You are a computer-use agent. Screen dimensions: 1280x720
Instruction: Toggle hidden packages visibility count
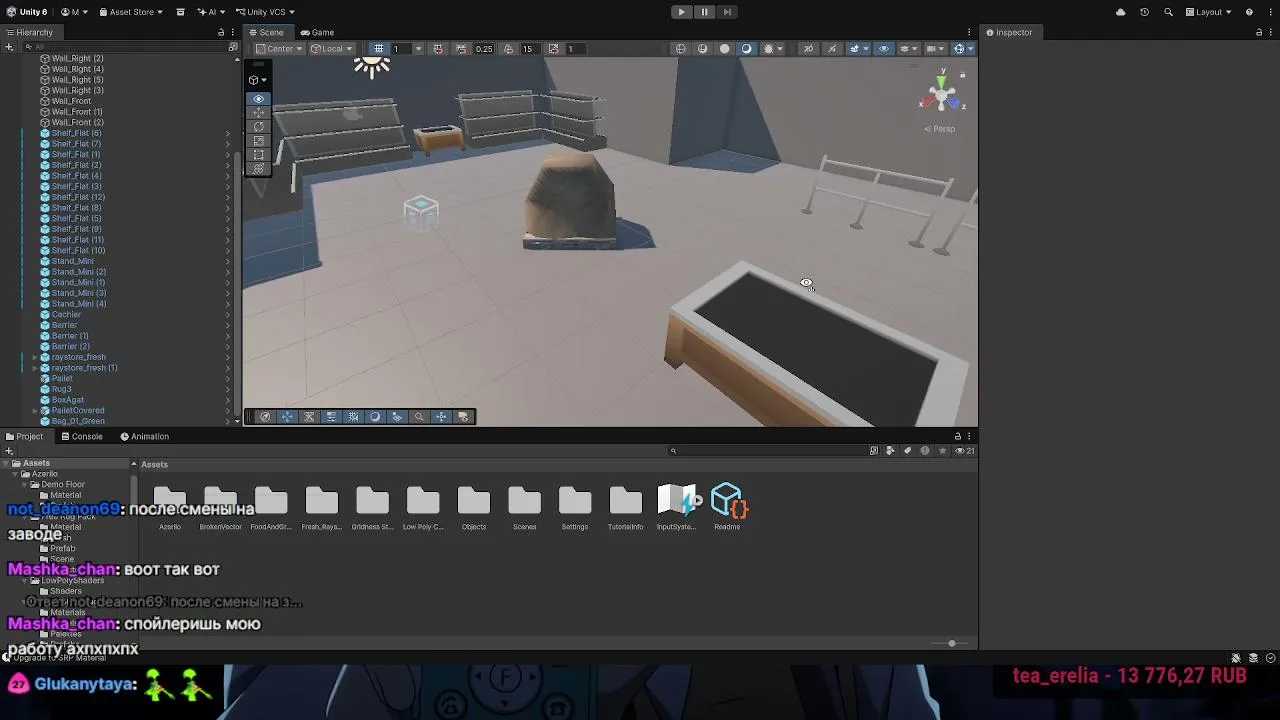tap(964, 450)
